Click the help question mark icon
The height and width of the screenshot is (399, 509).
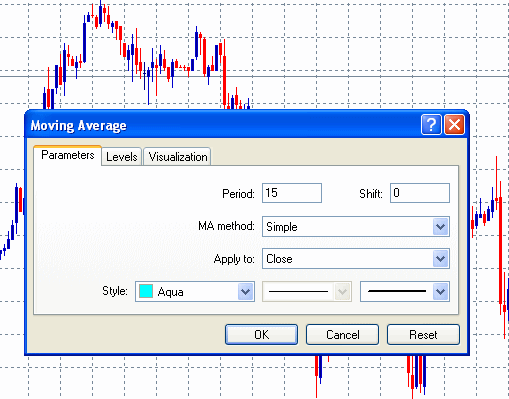[431, 125]
